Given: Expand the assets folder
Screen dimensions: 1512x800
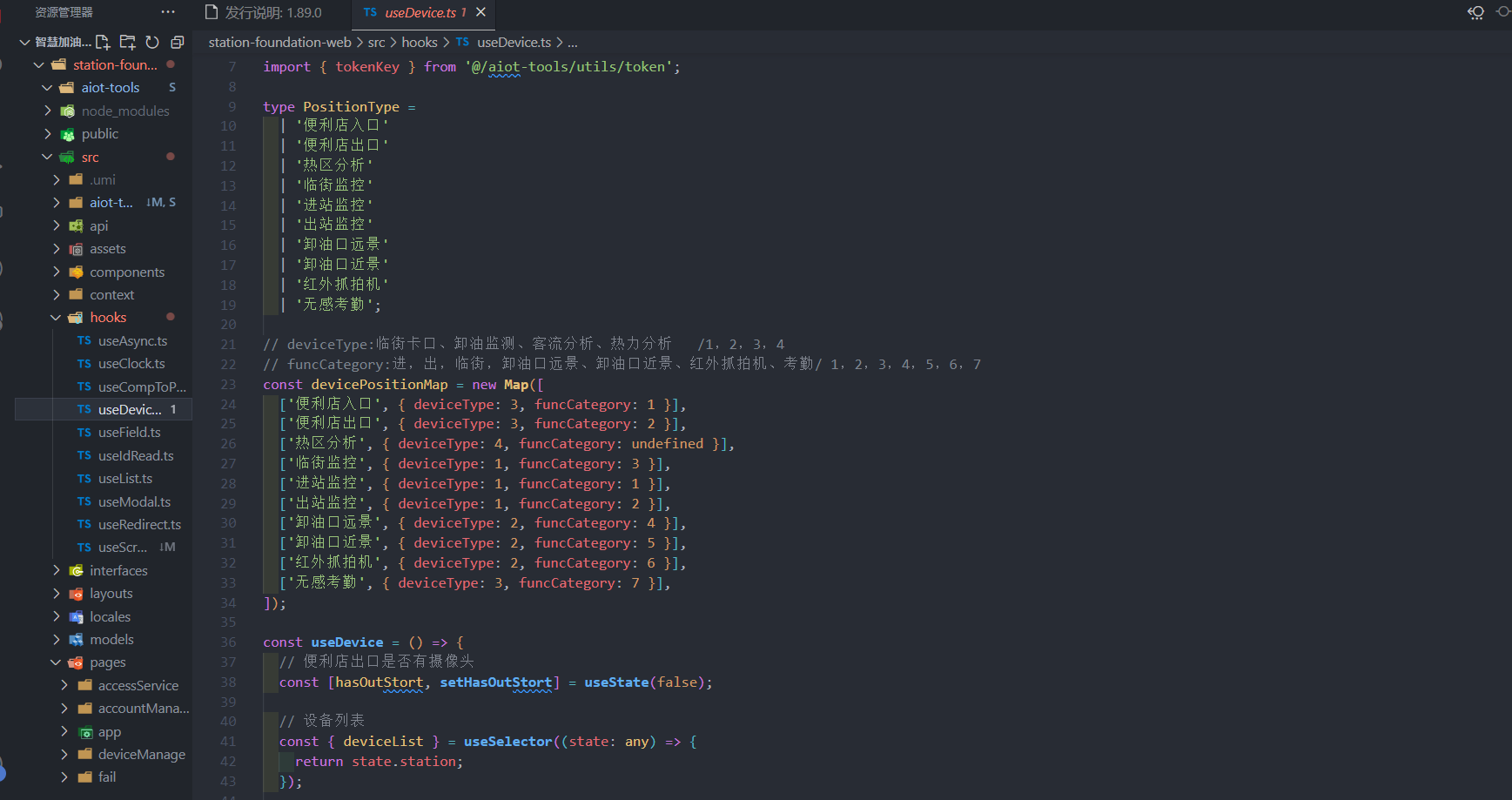Looking at the screenshot, I should point(57,248).
